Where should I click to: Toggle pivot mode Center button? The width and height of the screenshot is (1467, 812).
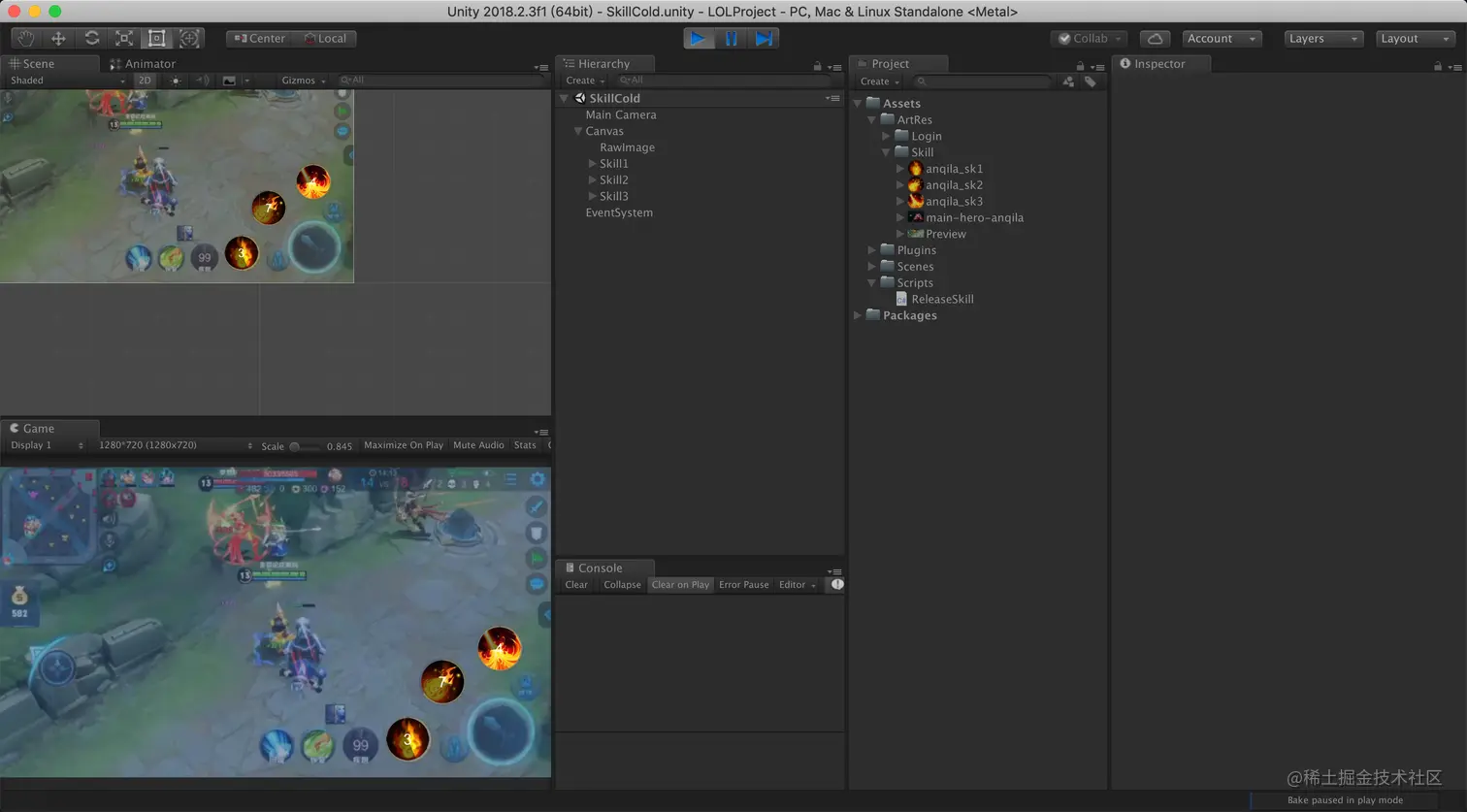pos(259,39)
